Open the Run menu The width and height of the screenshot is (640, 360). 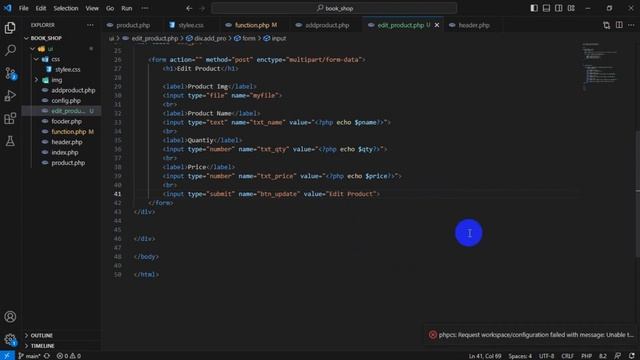pyautogui.click(x=127, y=8)
